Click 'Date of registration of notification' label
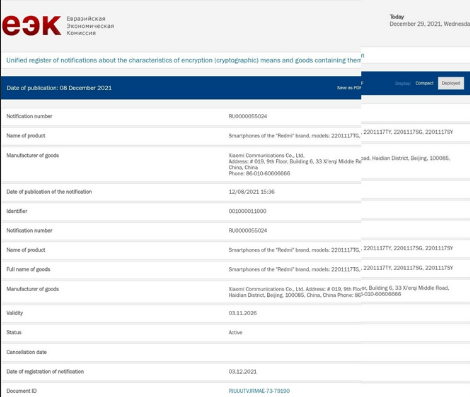Image resolution: width=470 pixels, height=397 pixels. pyautogui.click(x=45, y=371)
